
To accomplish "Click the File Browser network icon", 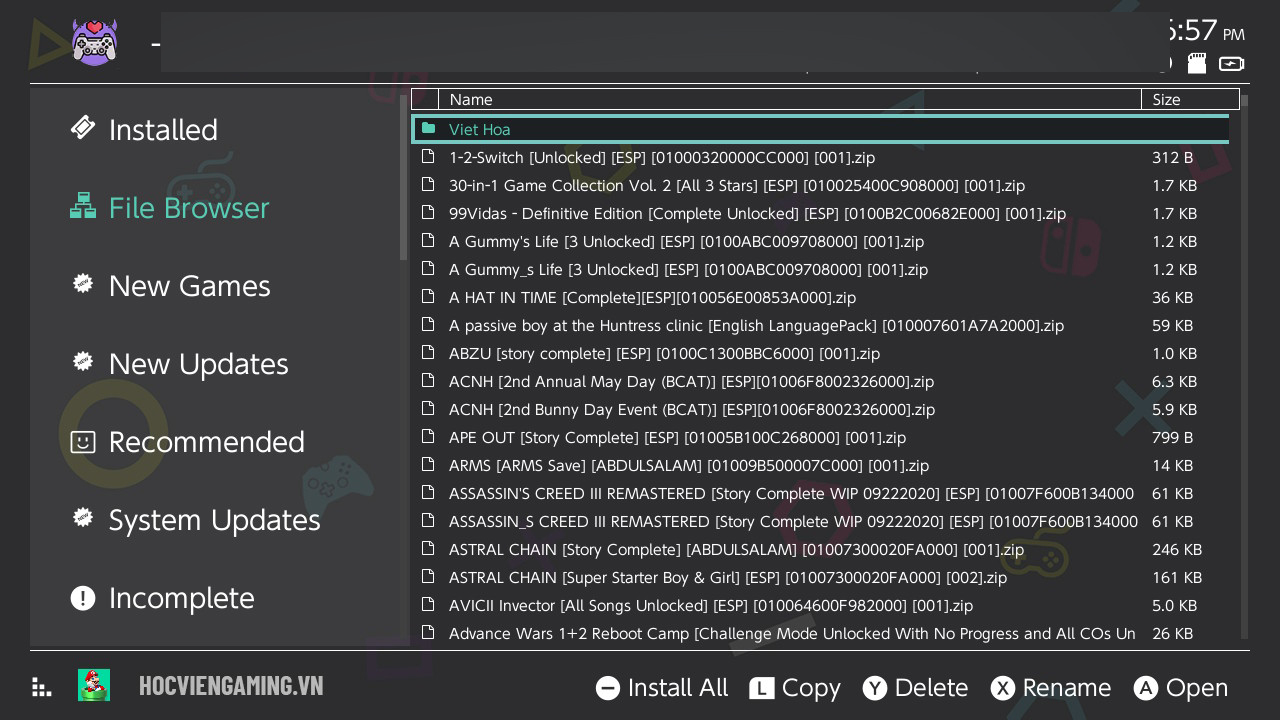I will tap(83, 206).
